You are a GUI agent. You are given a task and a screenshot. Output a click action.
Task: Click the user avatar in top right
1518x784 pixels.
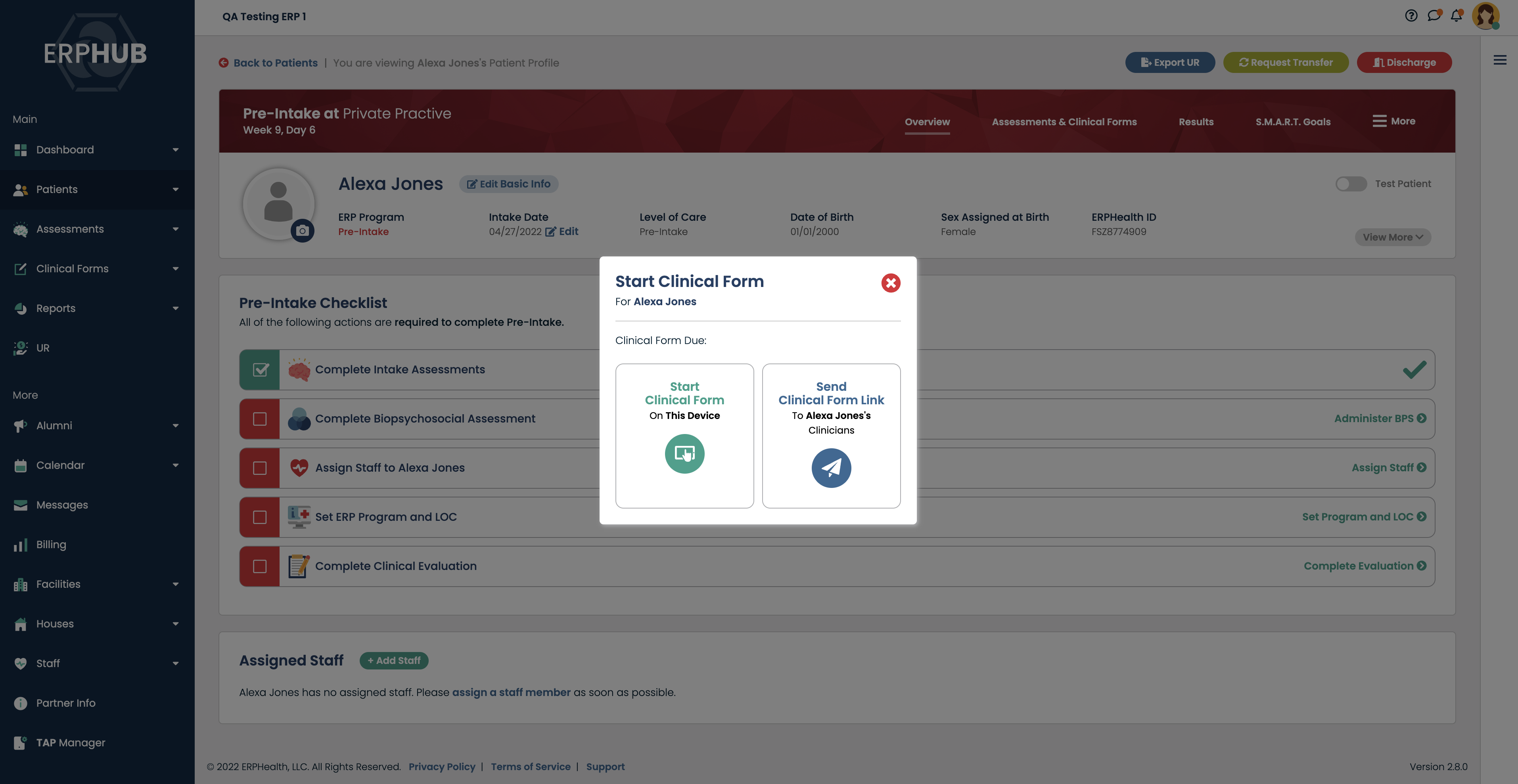(x=1485, y=16)
